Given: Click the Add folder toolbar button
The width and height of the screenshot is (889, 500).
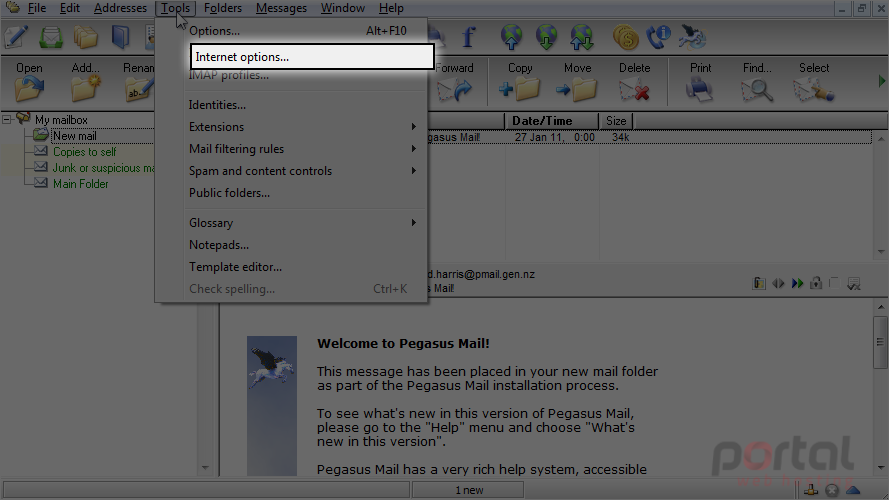Looking at the screenshot, I should [x=86, y=82].
